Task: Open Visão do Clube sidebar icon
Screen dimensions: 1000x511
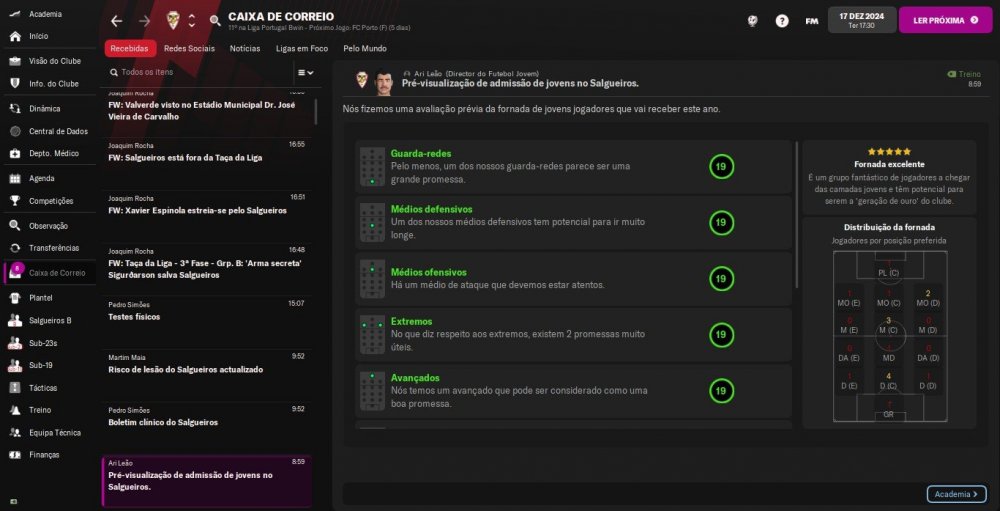Action: (16, 61)
